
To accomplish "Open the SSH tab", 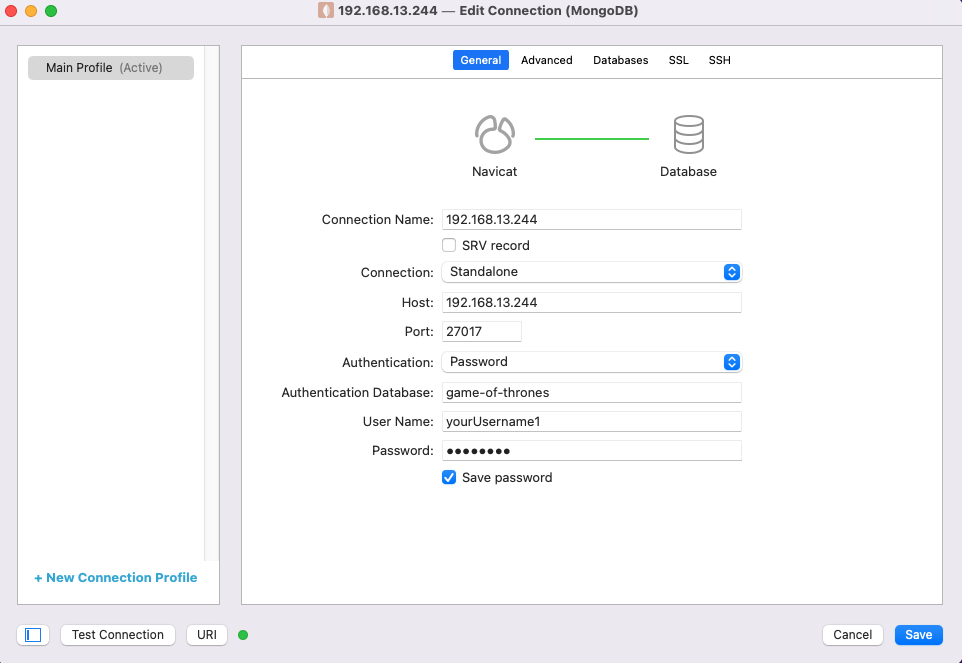I will [x=720, y=60].
